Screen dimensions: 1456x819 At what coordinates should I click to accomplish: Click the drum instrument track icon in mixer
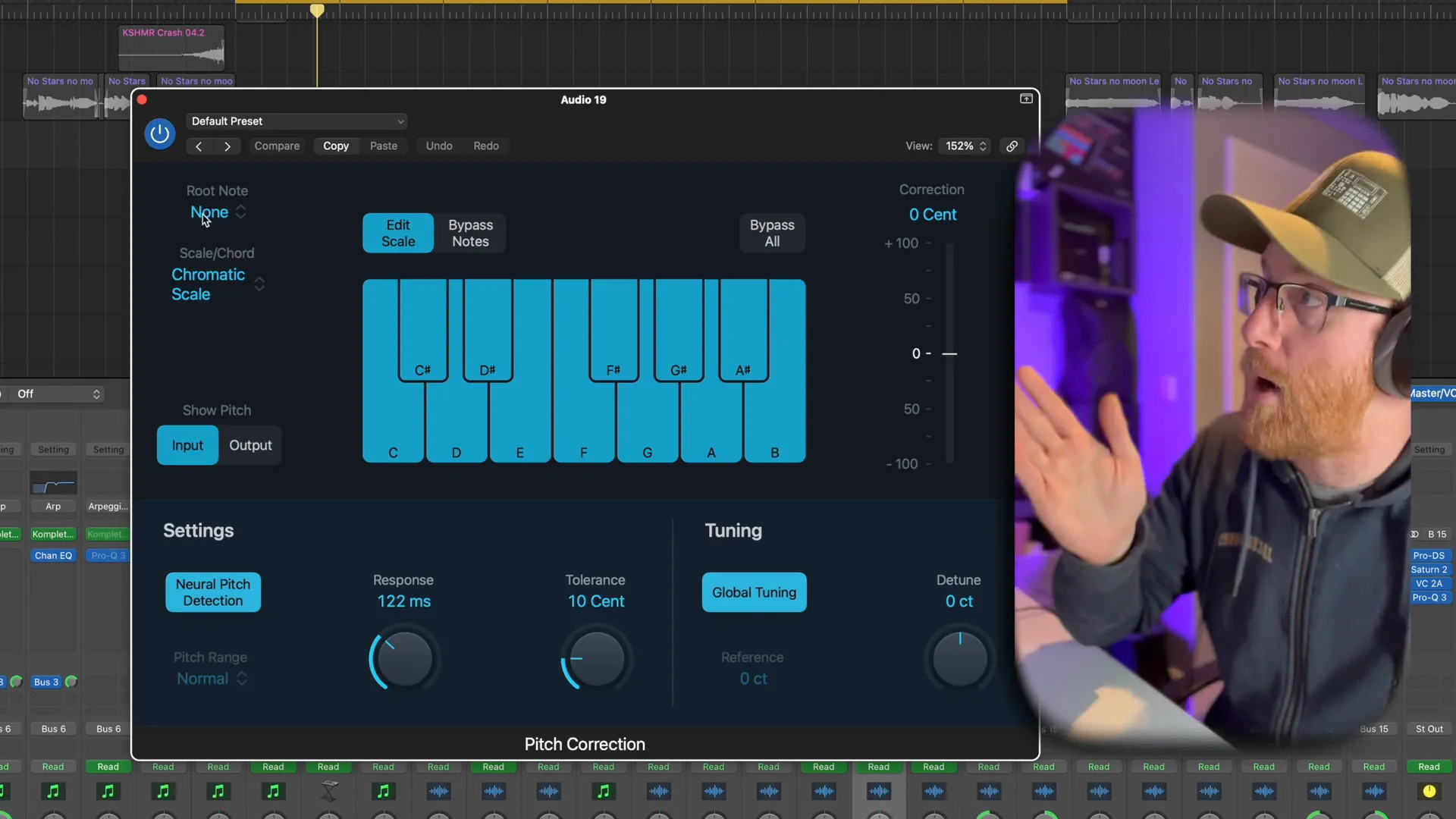click(329, 791)
